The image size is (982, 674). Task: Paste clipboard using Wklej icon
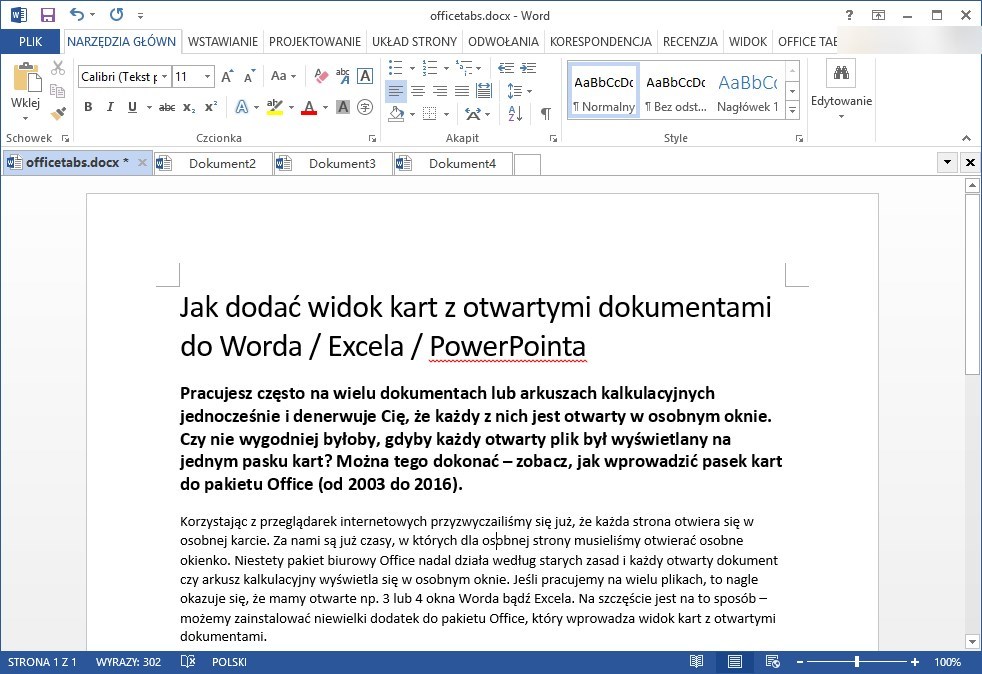(x=26, y=78)
